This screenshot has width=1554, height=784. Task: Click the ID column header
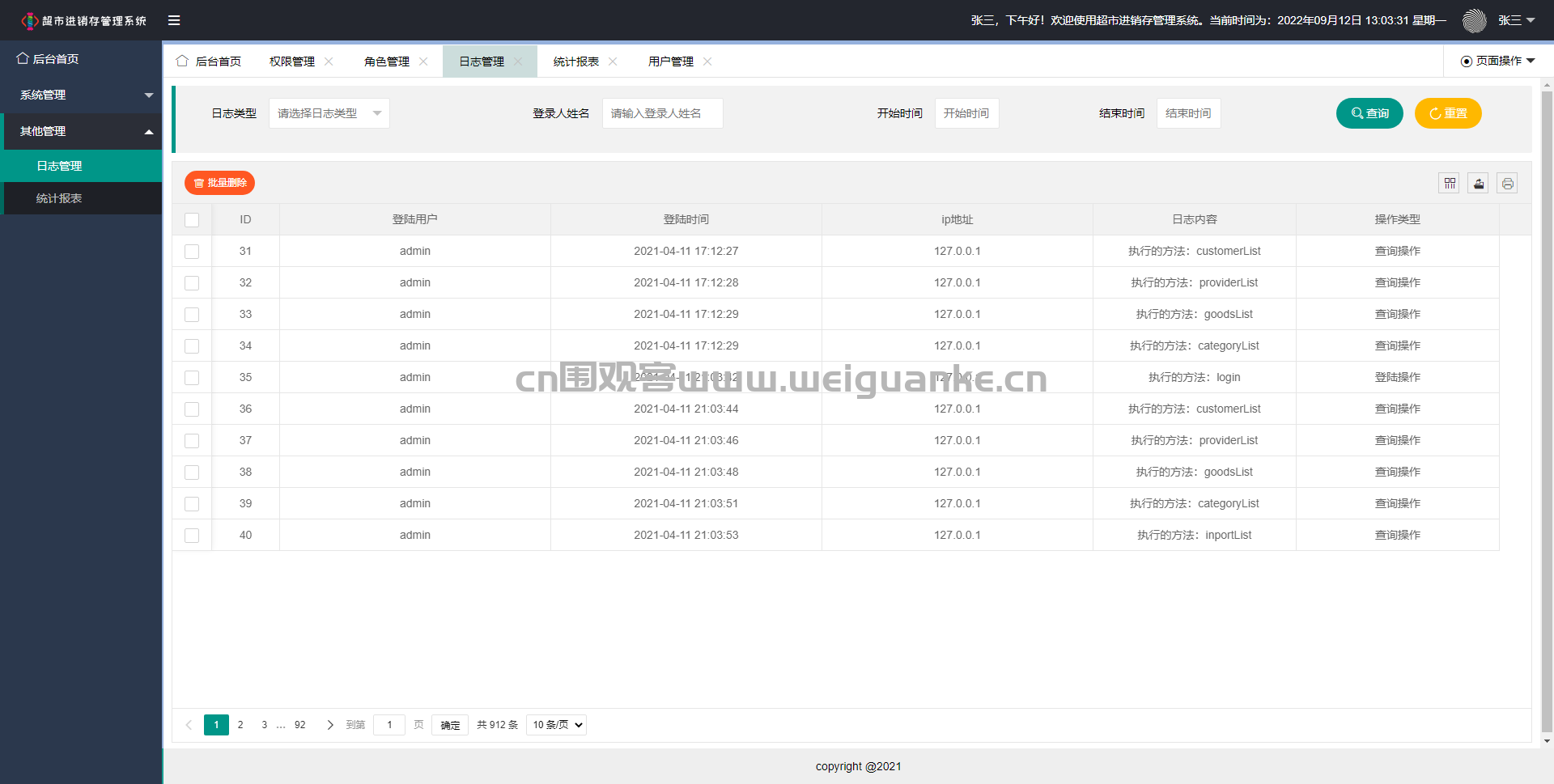245,220
